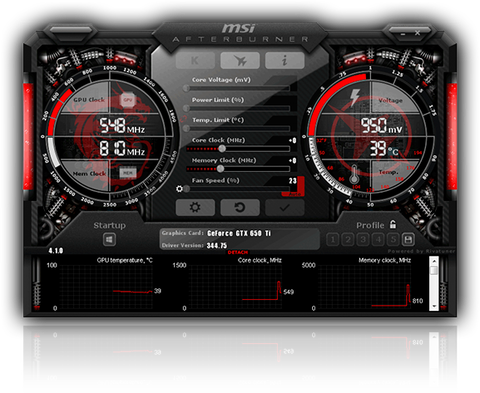The image size is (480, 393).
Task: Click the fan speed gear icon
Action: click(179, 189)
